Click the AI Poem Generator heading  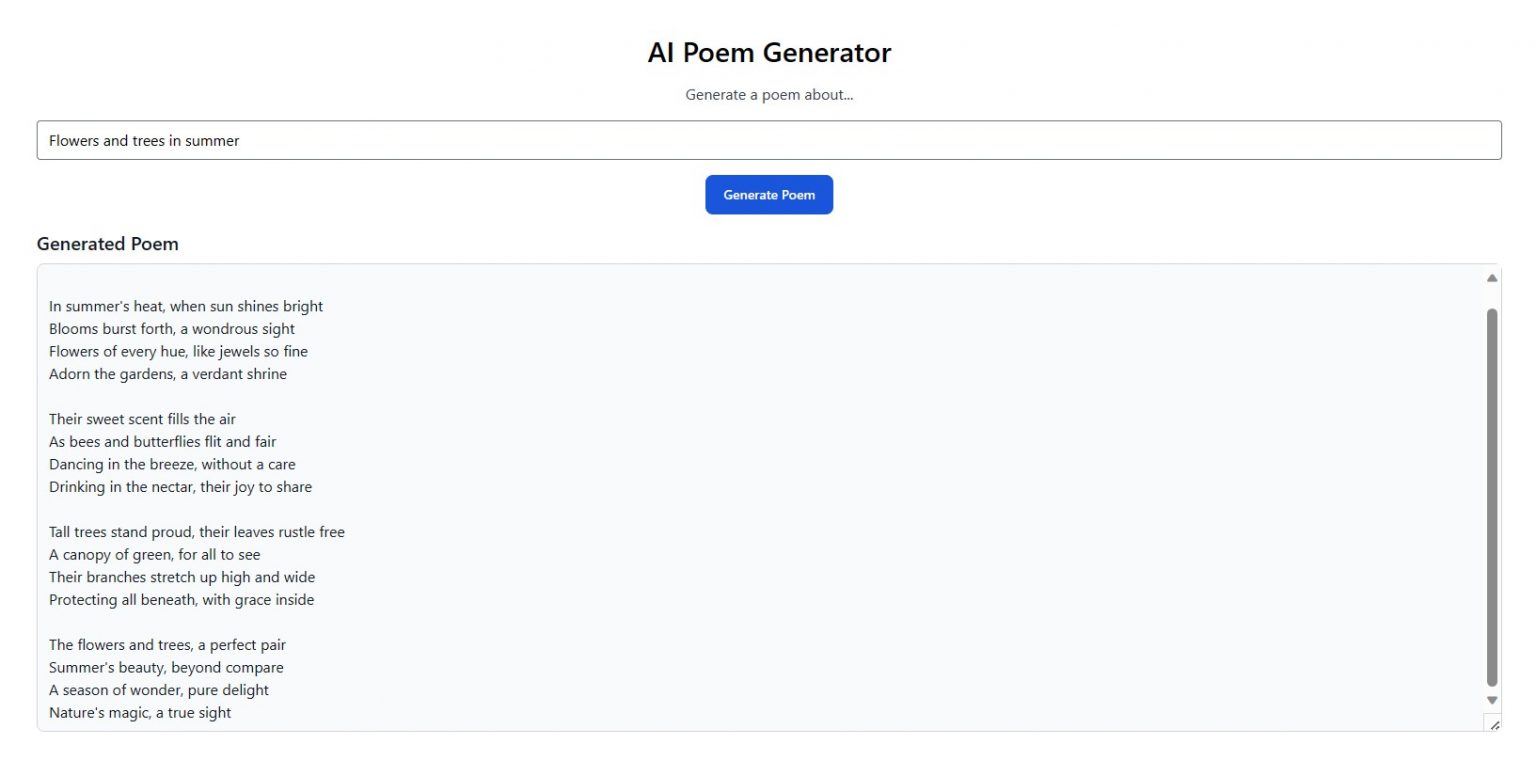768,52
